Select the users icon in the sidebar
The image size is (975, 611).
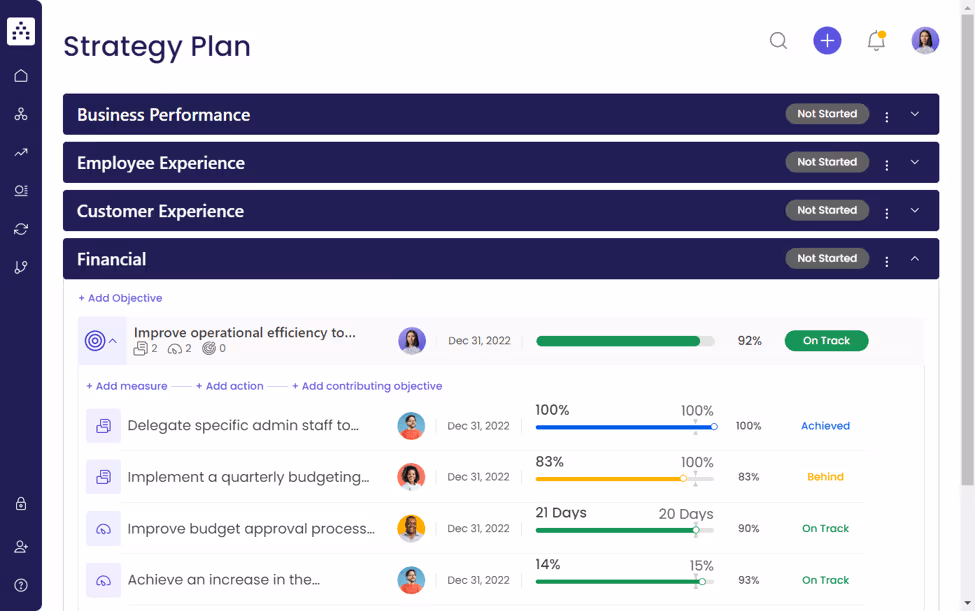(20, 546)
